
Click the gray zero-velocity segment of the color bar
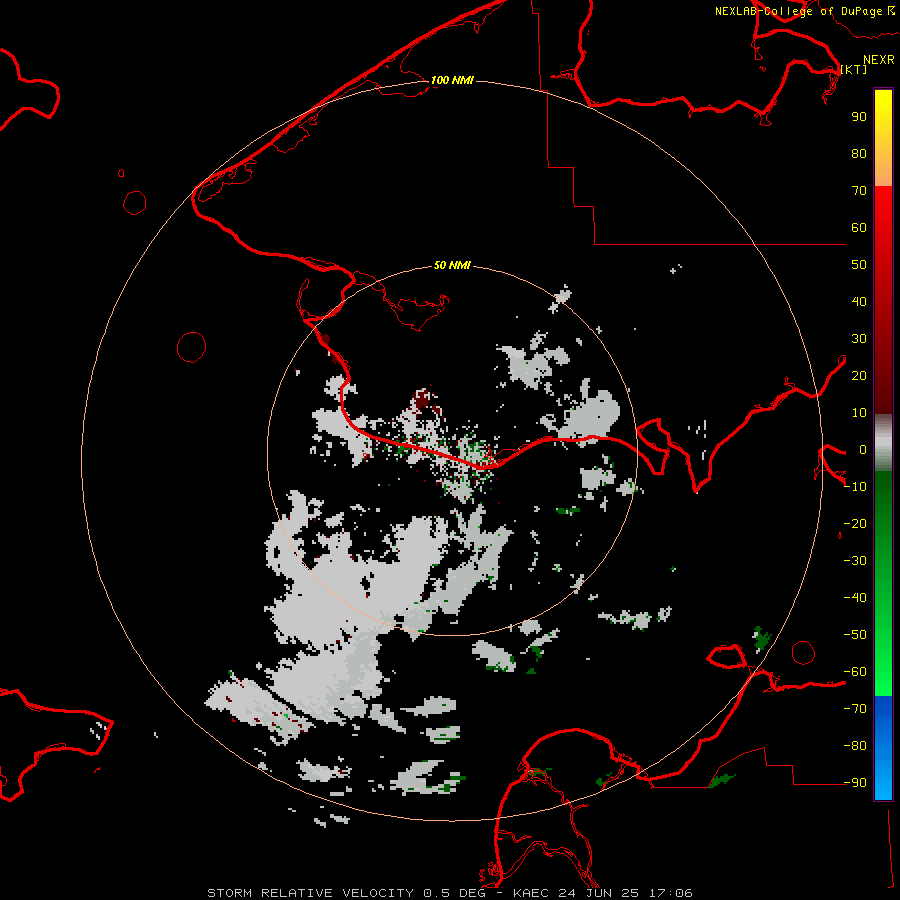883,443
